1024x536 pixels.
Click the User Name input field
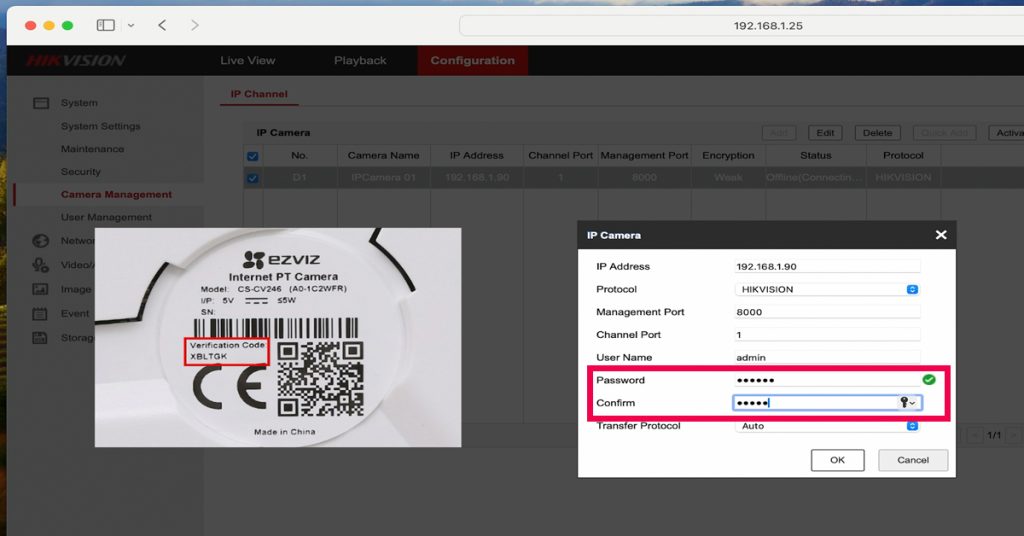(x=826, y=357)
